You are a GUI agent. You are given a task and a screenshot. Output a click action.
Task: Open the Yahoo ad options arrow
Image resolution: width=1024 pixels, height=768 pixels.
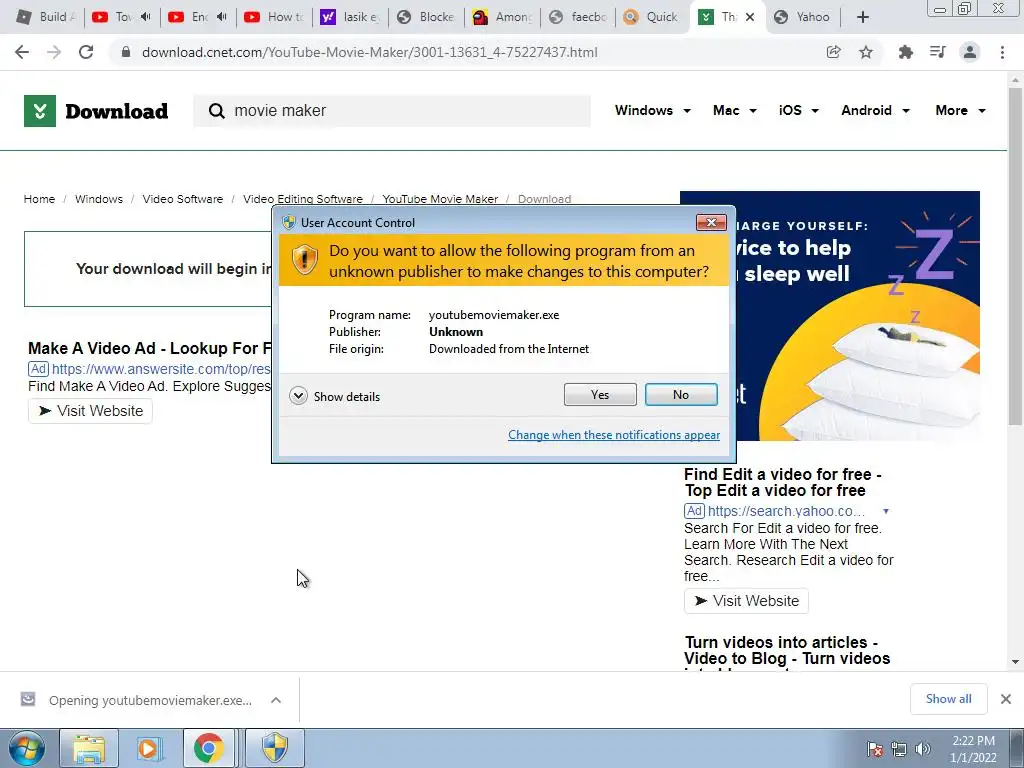(x=886, y=511)
